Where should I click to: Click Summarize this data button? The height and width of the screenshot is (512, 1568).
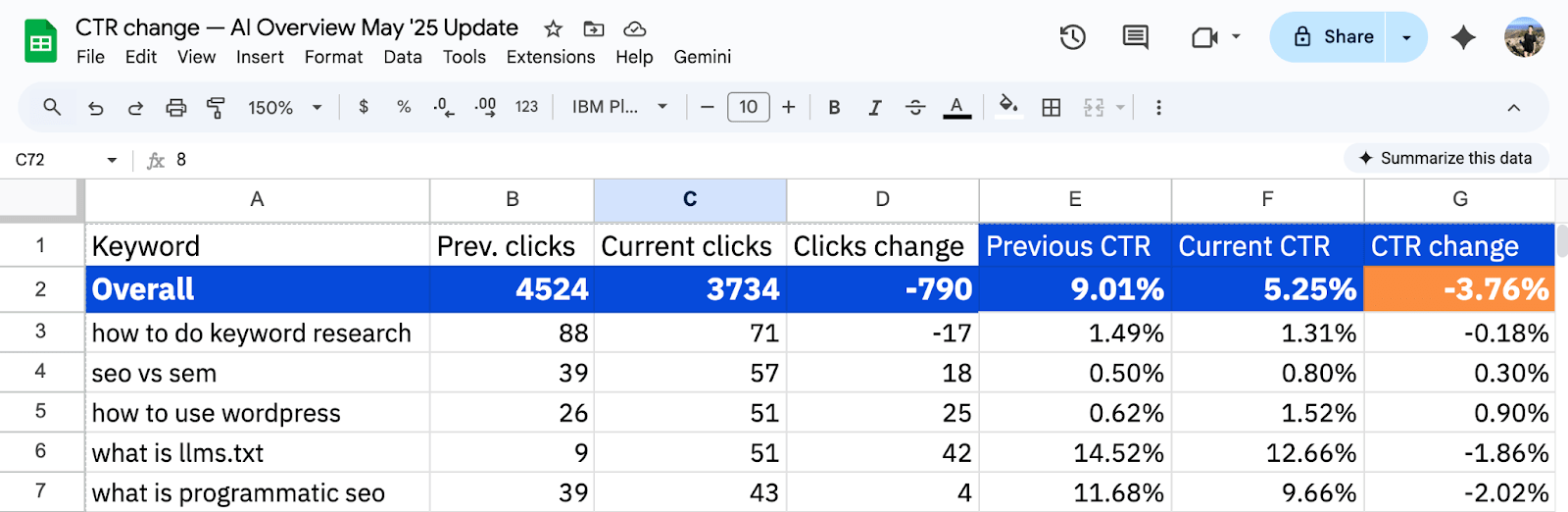click(x=1445, y=158)
